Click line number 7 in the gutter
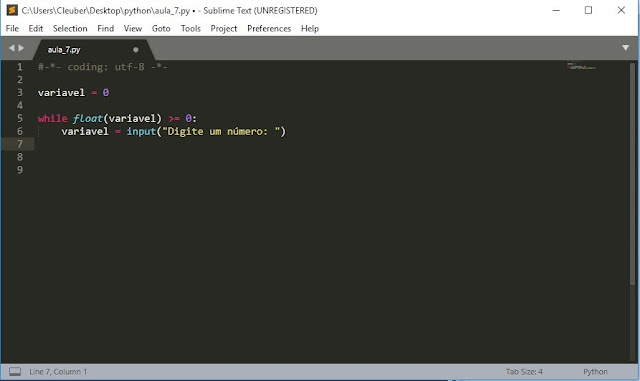This screenshot has height=381, width=640. click(x=20, y=144)
